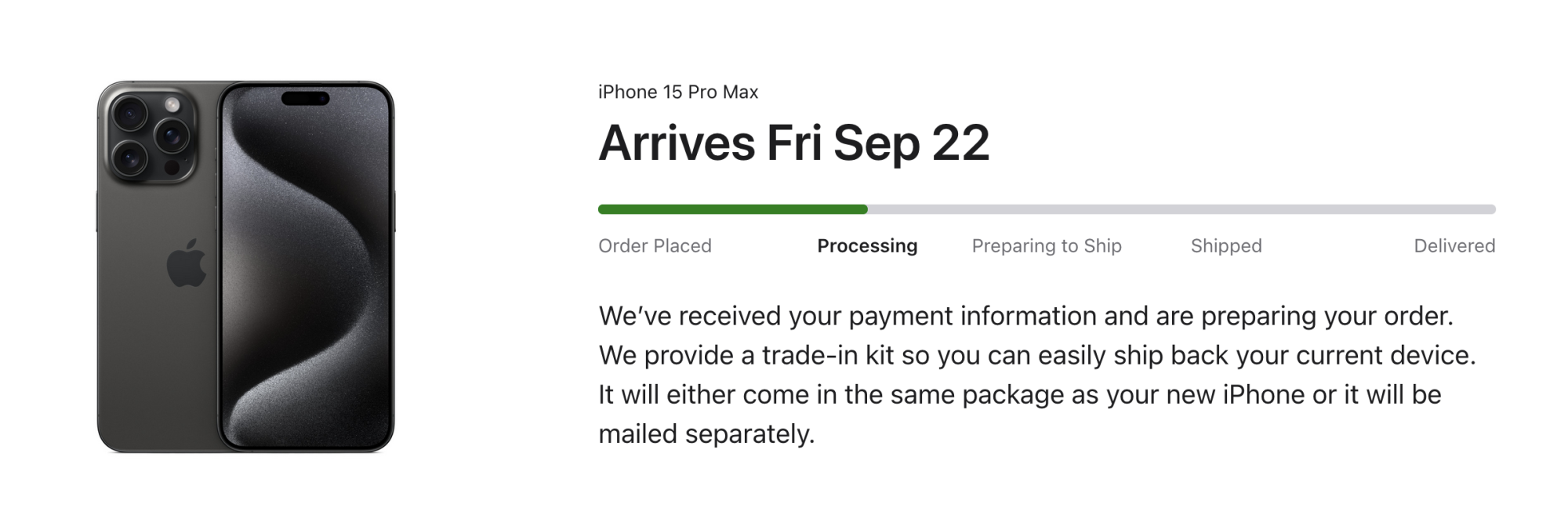1568x511 pixels.
Task: Click the green filled portion of progress bar
Action: [732, 209]
